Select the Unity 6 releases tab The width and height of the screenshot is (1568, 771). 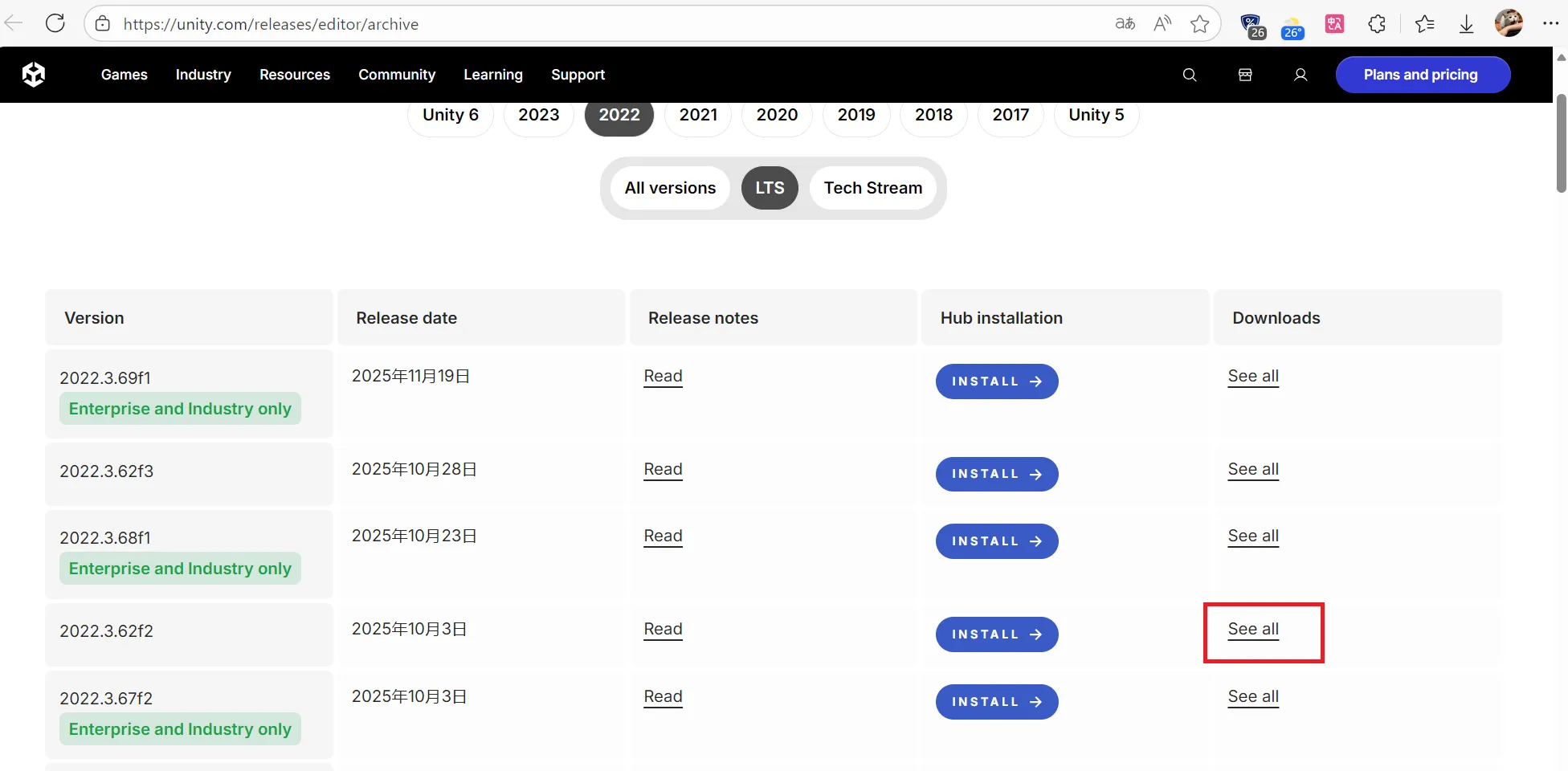[450, 115]
